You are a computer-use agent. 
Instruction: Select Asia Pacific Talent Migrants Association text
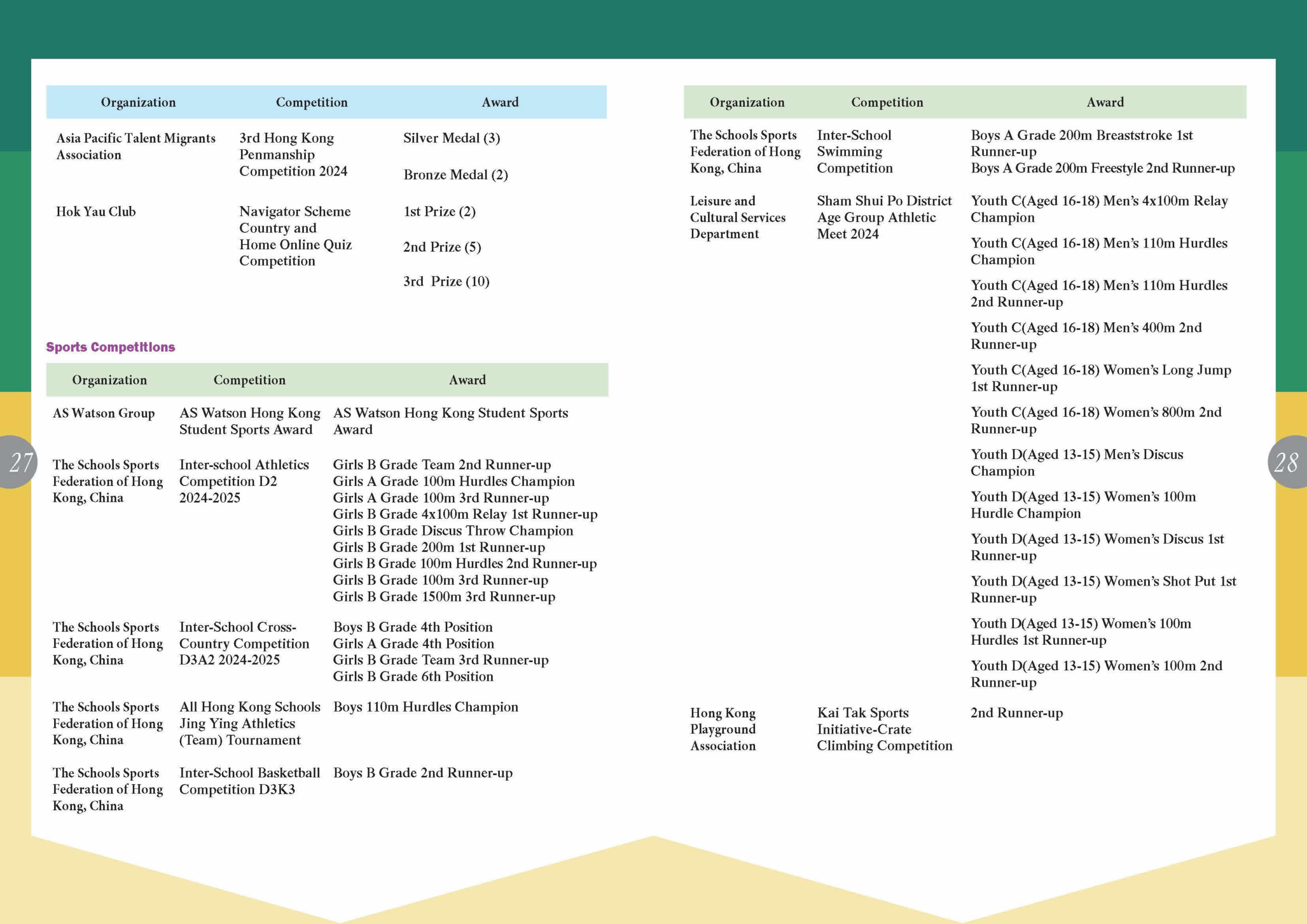click(x=135, y=147)
